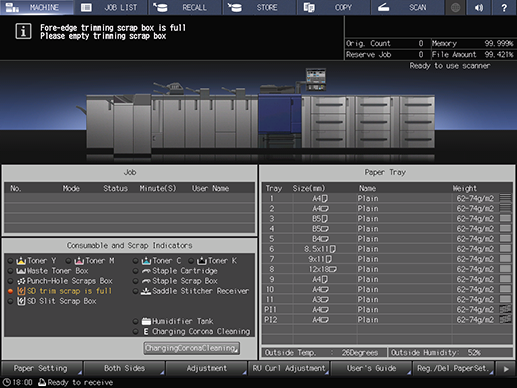Click the SD trim scrap full icon
The image size is (517, 388).
pyautogui.click(x=21, y=291)
